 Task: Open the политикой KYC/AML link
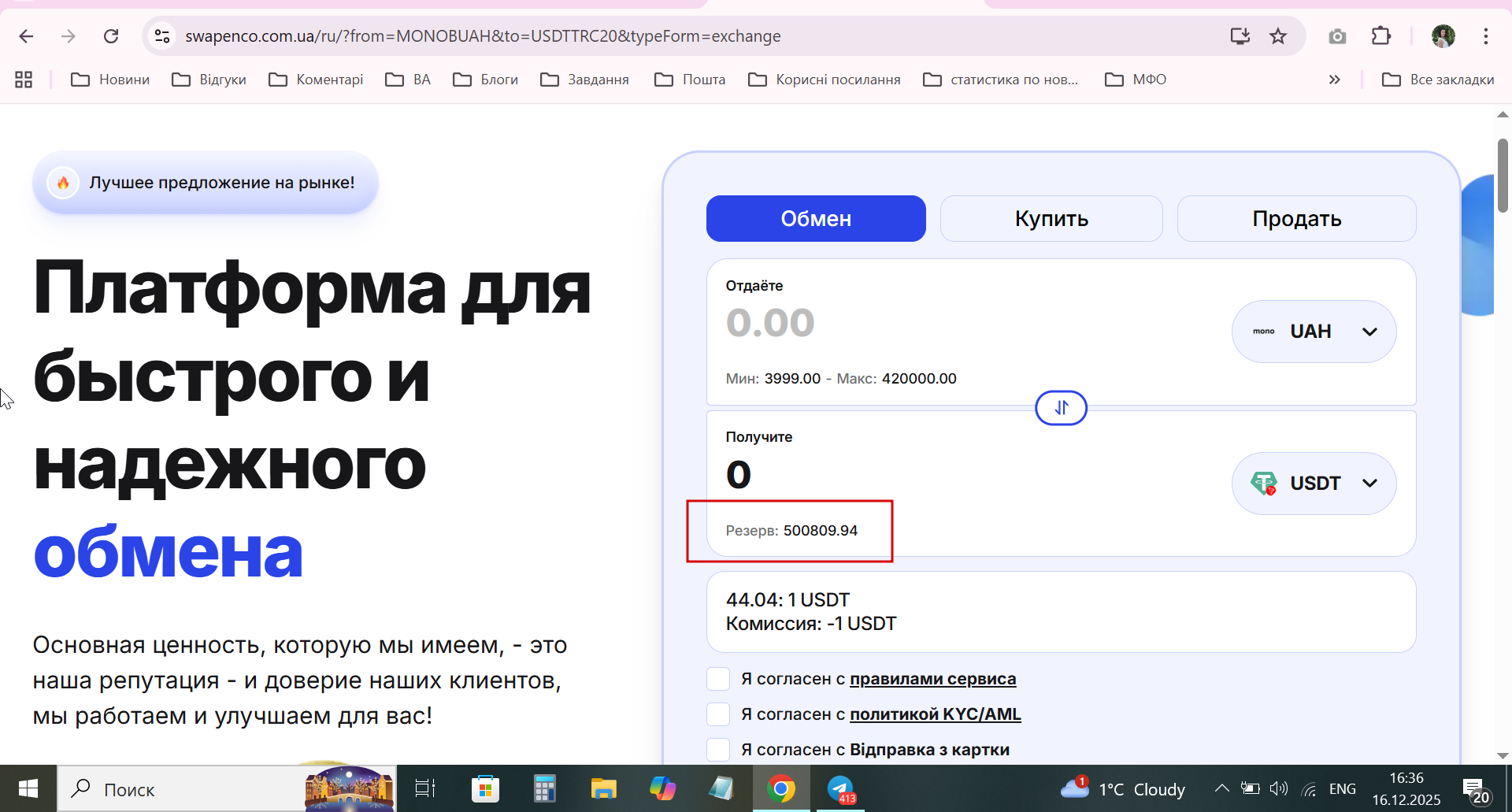[x=936, y=714]
